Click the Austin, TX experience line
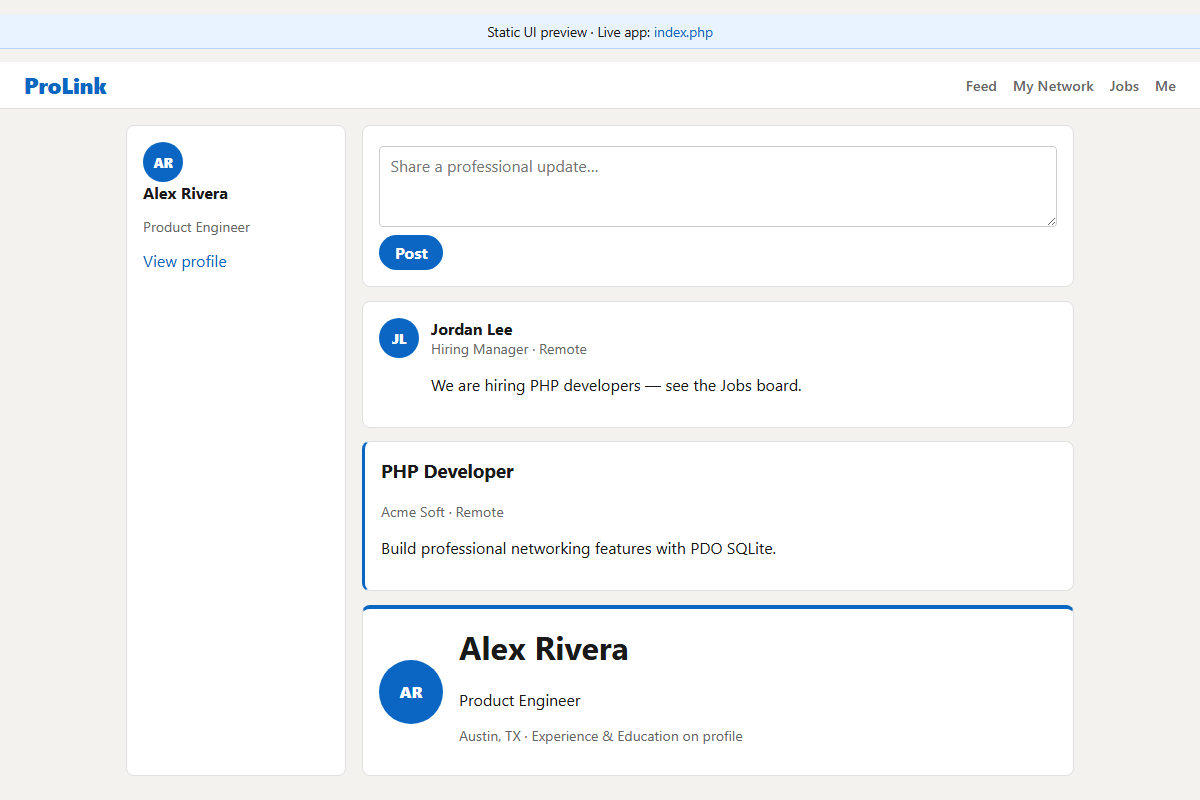Screen dimensions: 1200x800 coord(601,736)
